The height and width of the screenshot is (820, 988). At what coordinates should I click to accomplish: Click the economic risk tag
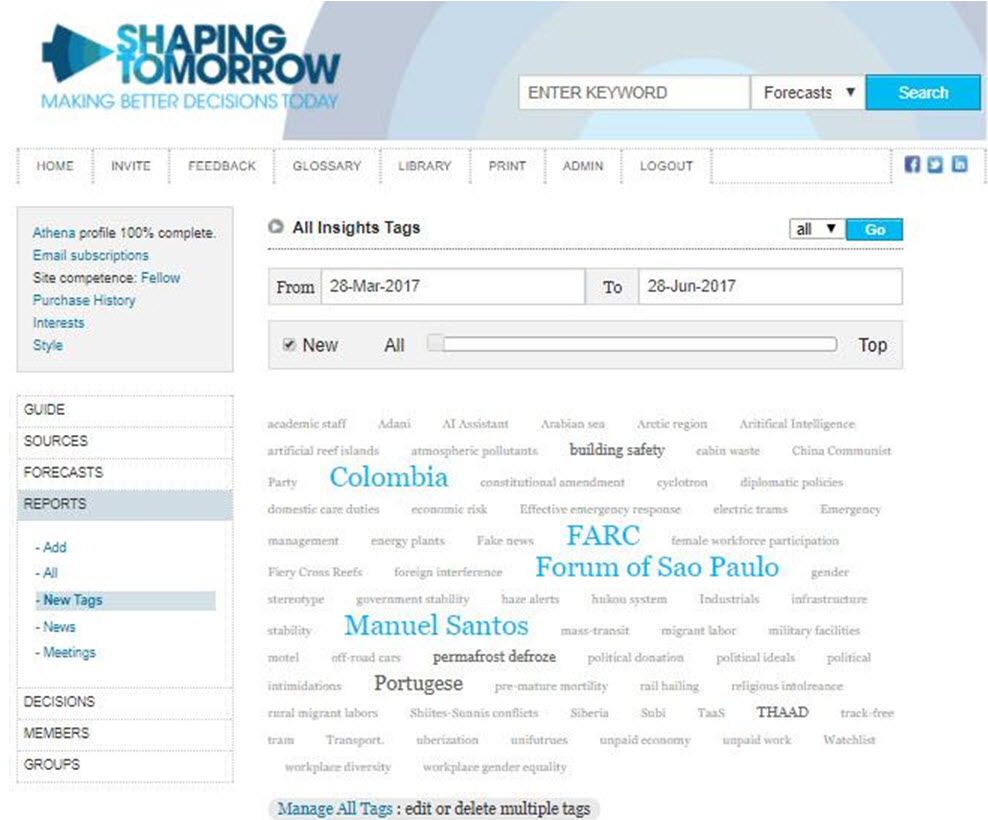[449, 509]
